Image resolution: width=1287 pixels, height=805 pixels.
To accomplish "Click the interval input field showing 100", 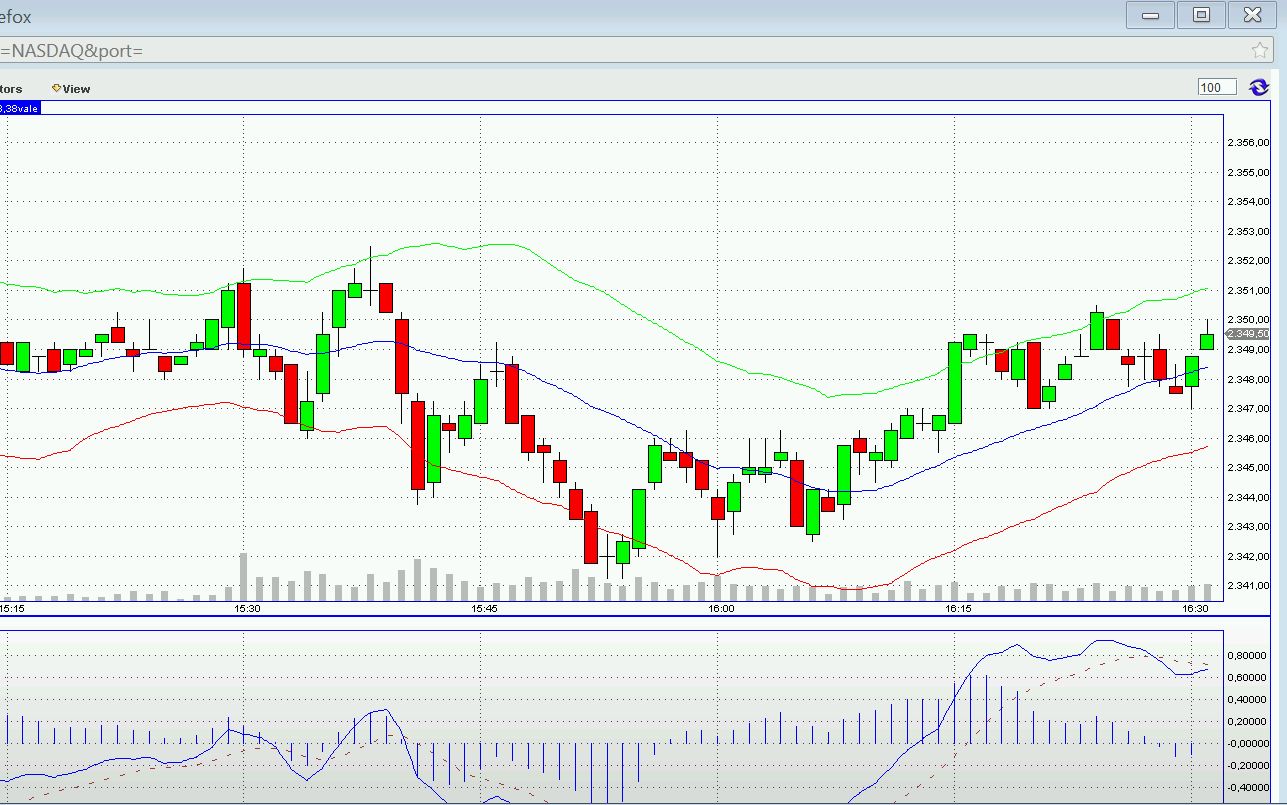I will (x=1215, y=87).
